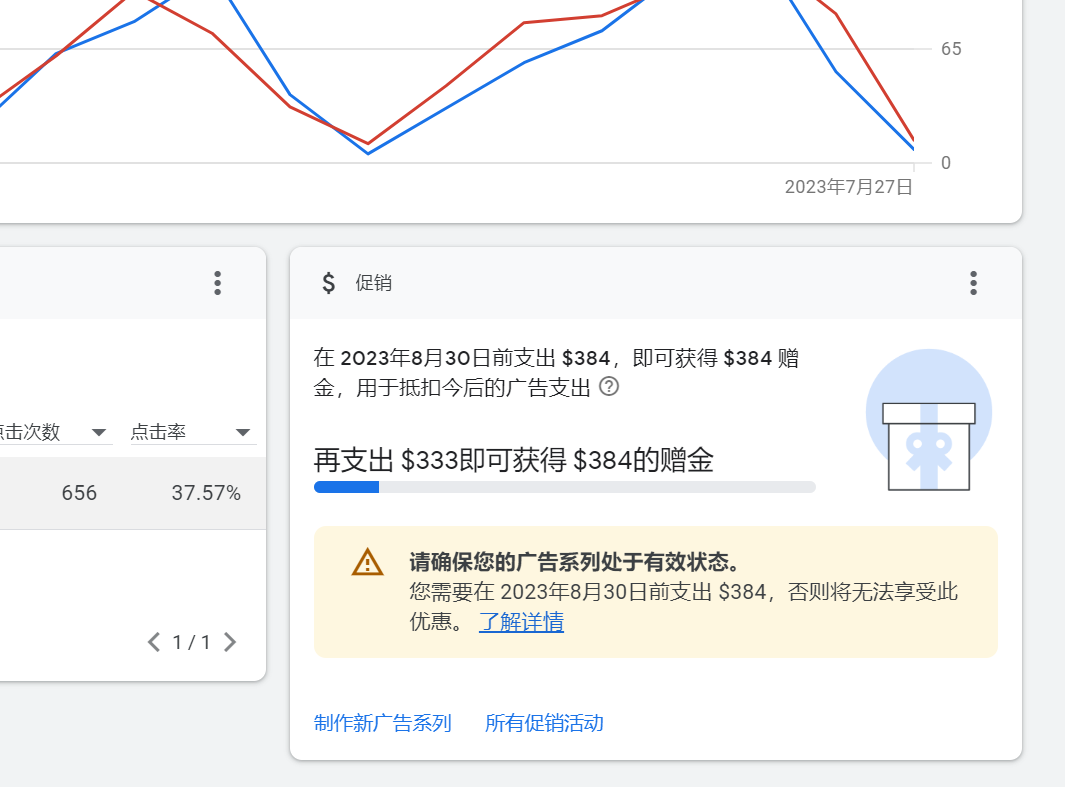Click the 2023年7月27日 chart date label
Screen dimensions: 1065x787
848,187
